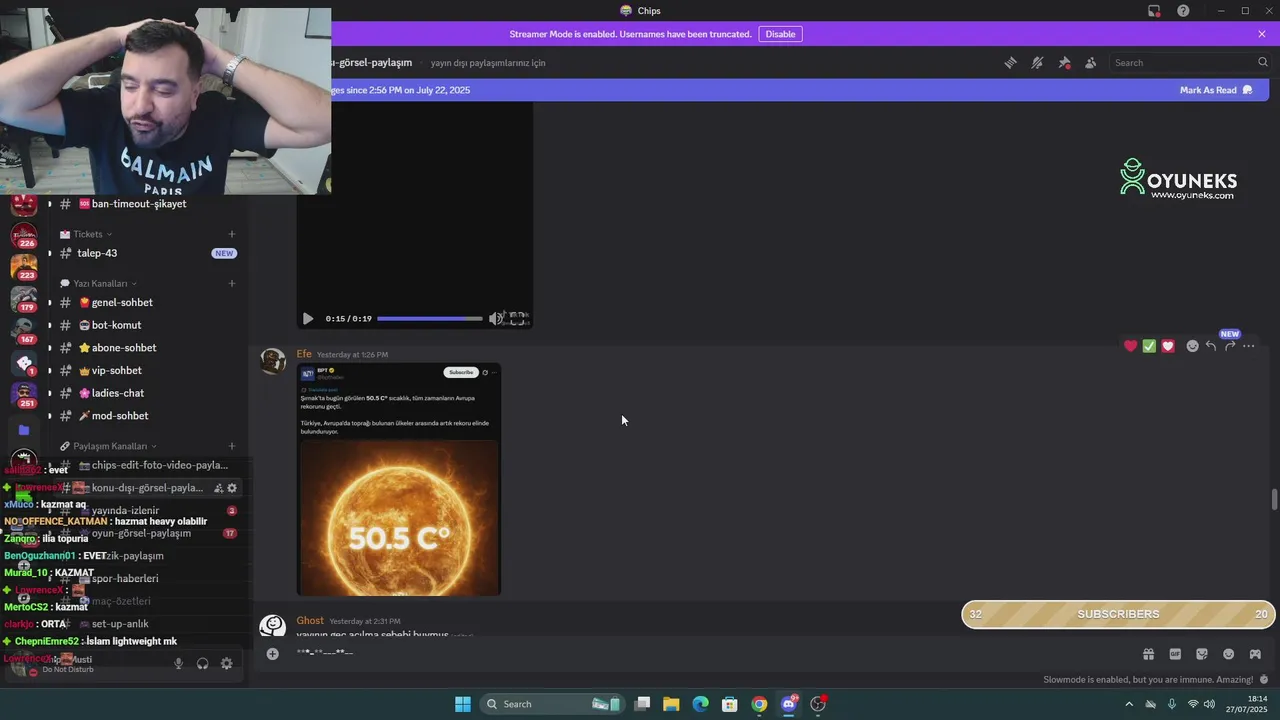The height and width of the screenshot is (720, 1280).
Task: Add red heart reaction to Efe's message
Action: click(x=1130, y=346)
